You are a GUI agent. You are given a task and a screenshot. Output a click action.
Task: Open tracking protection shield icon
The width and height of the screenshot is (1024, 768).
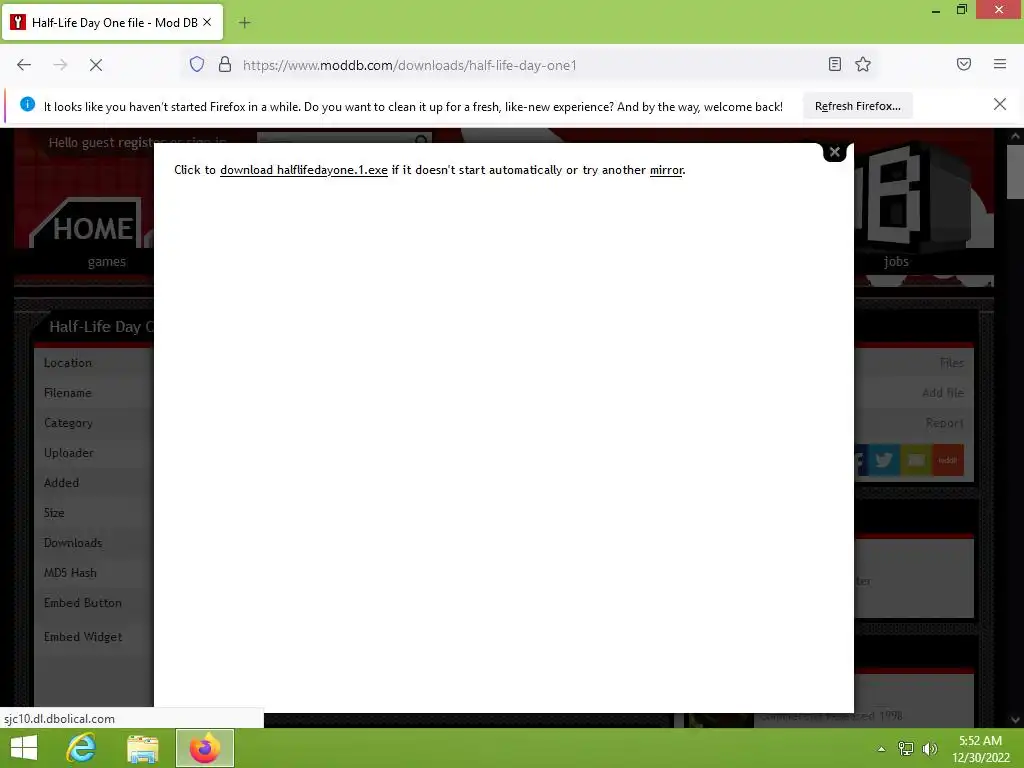pos(197,64)
